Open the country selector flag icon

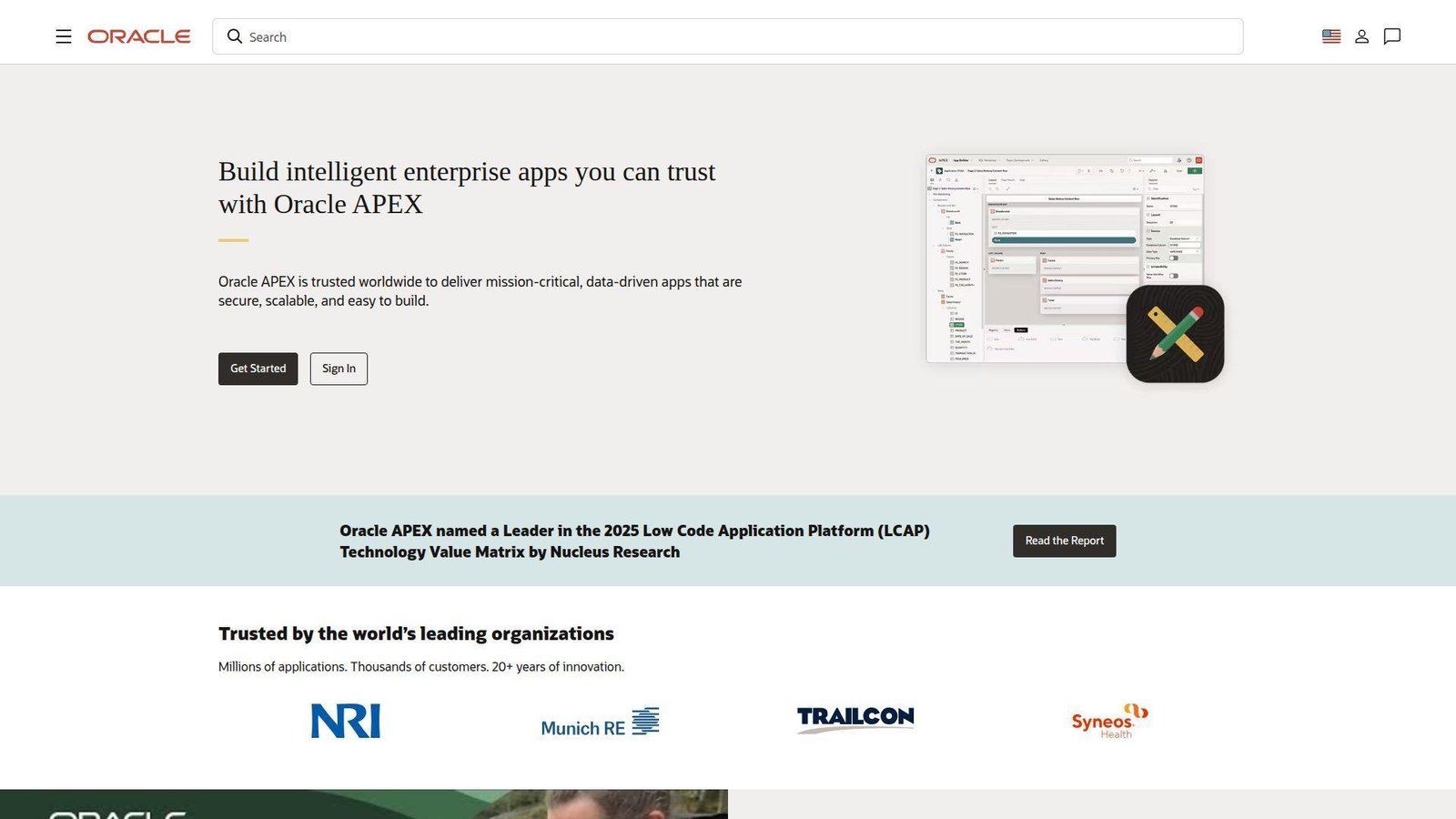coord(1331,36)
